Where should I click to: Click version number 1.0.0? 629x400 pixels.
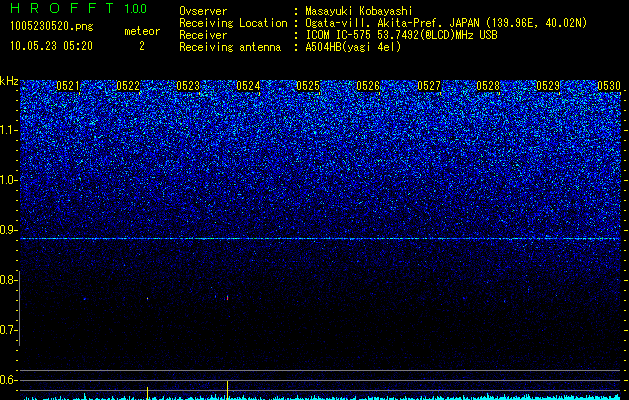click(x=136, y=8)
